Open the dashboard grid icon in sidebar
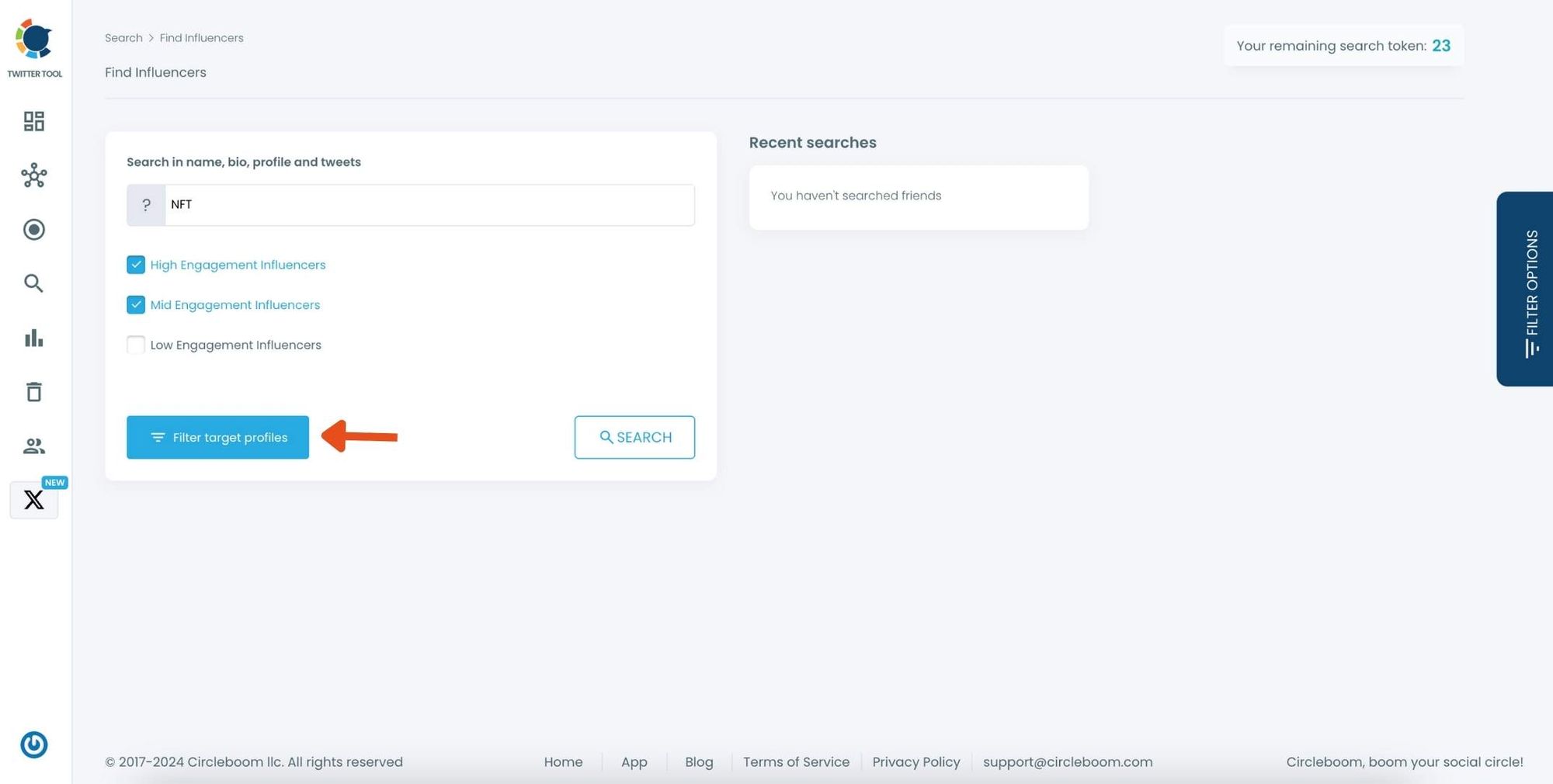 33,121
